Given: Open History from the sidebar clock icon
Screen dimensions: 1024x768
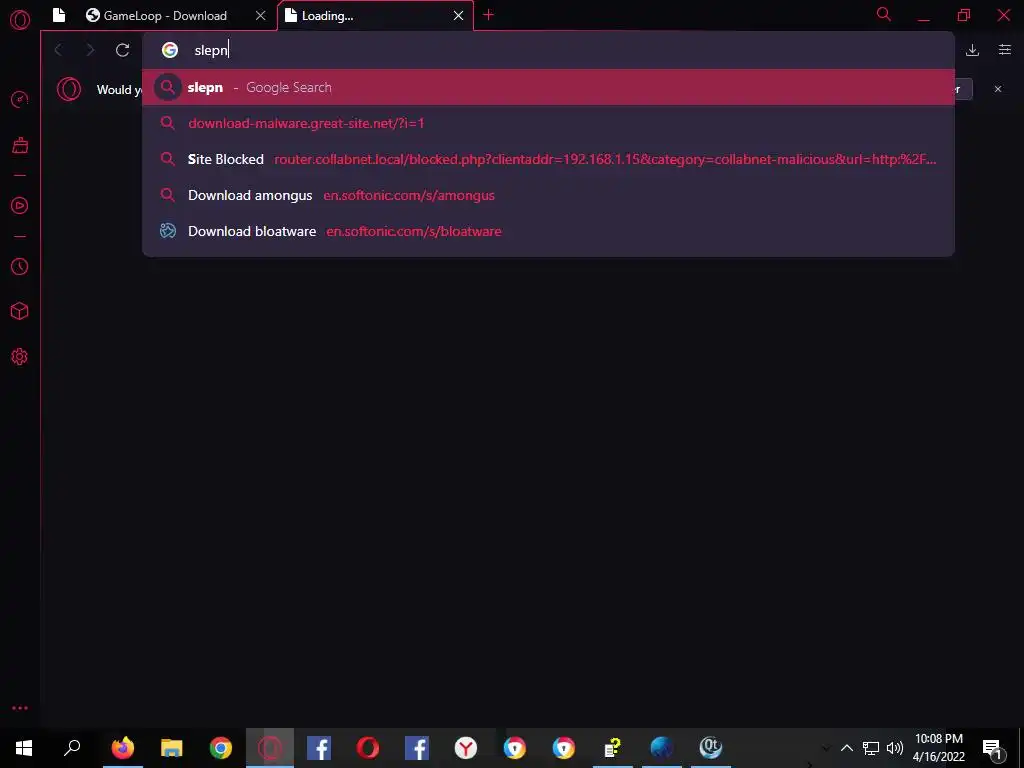Looking at the screenshot, I should pyautogui.click(x=20, y=266).
